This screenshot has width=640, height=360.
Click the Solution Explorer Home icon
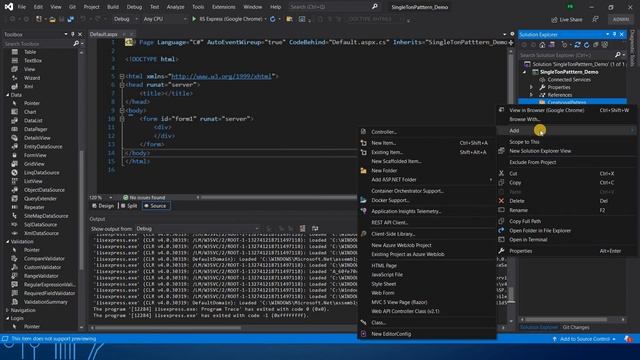coord(542,44)
